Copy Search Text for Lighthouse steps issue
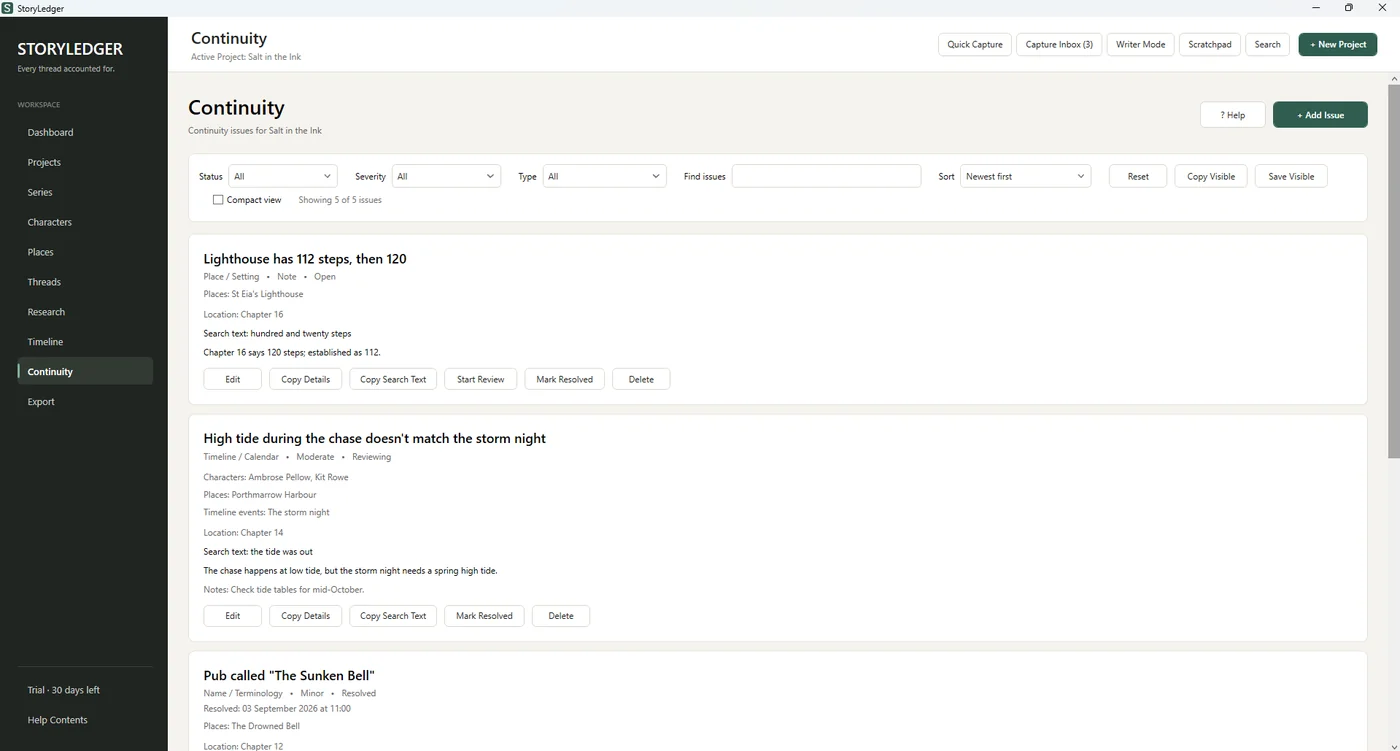Screen dimensions: 1400x751 (x=393, y=379)
